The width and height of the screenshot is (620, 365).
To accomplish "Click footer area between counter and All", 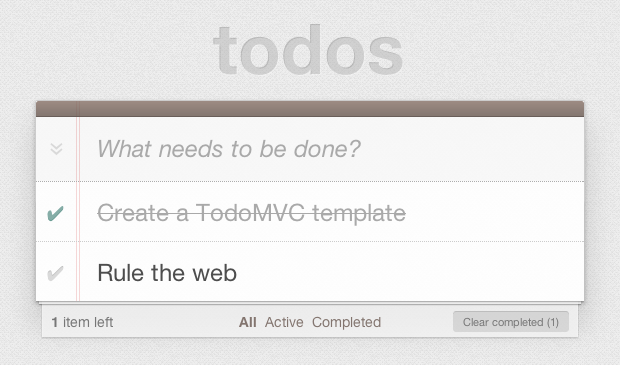I will [176, 322].
